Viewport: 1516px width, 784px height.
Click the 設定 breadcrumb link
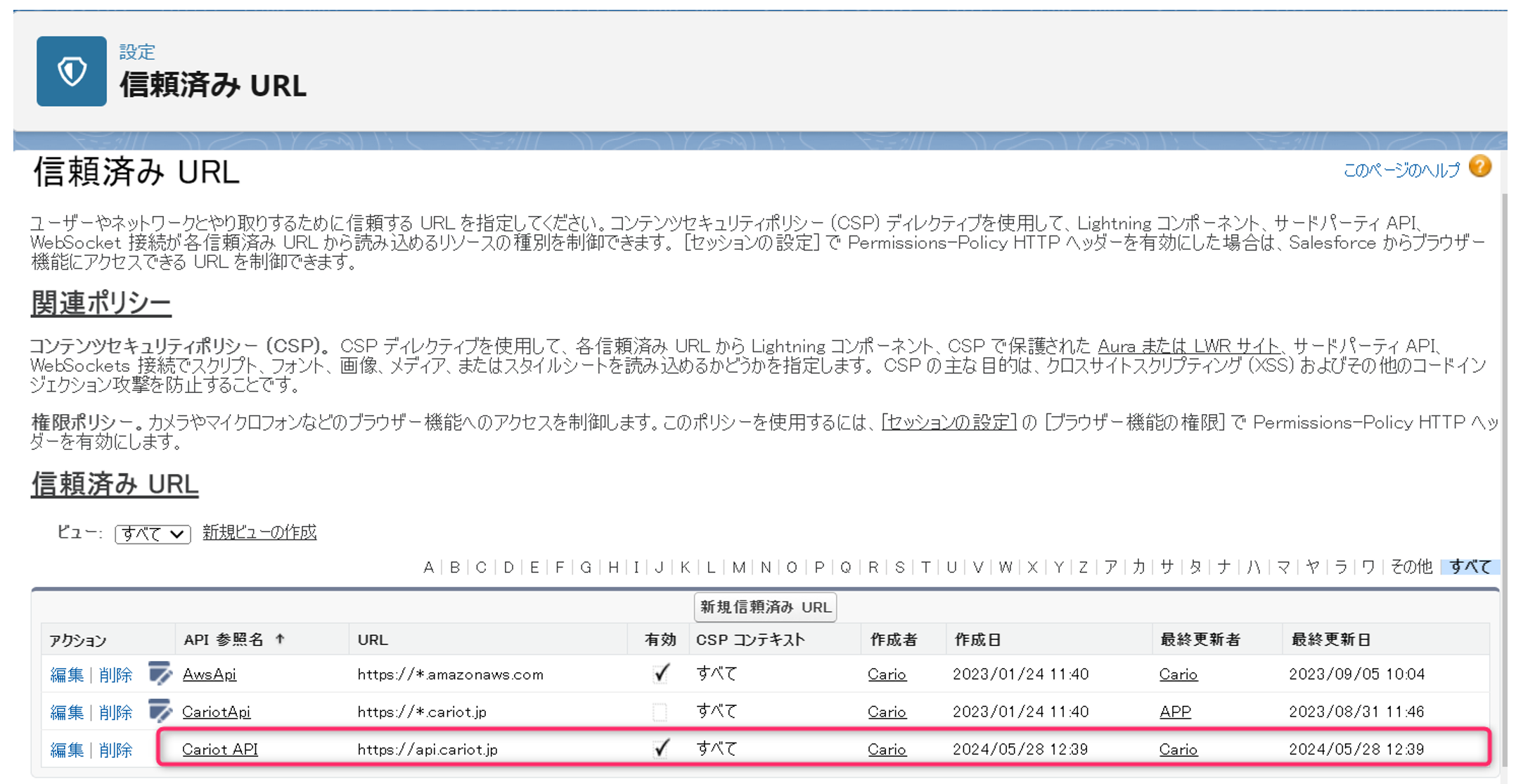point(137,52)
